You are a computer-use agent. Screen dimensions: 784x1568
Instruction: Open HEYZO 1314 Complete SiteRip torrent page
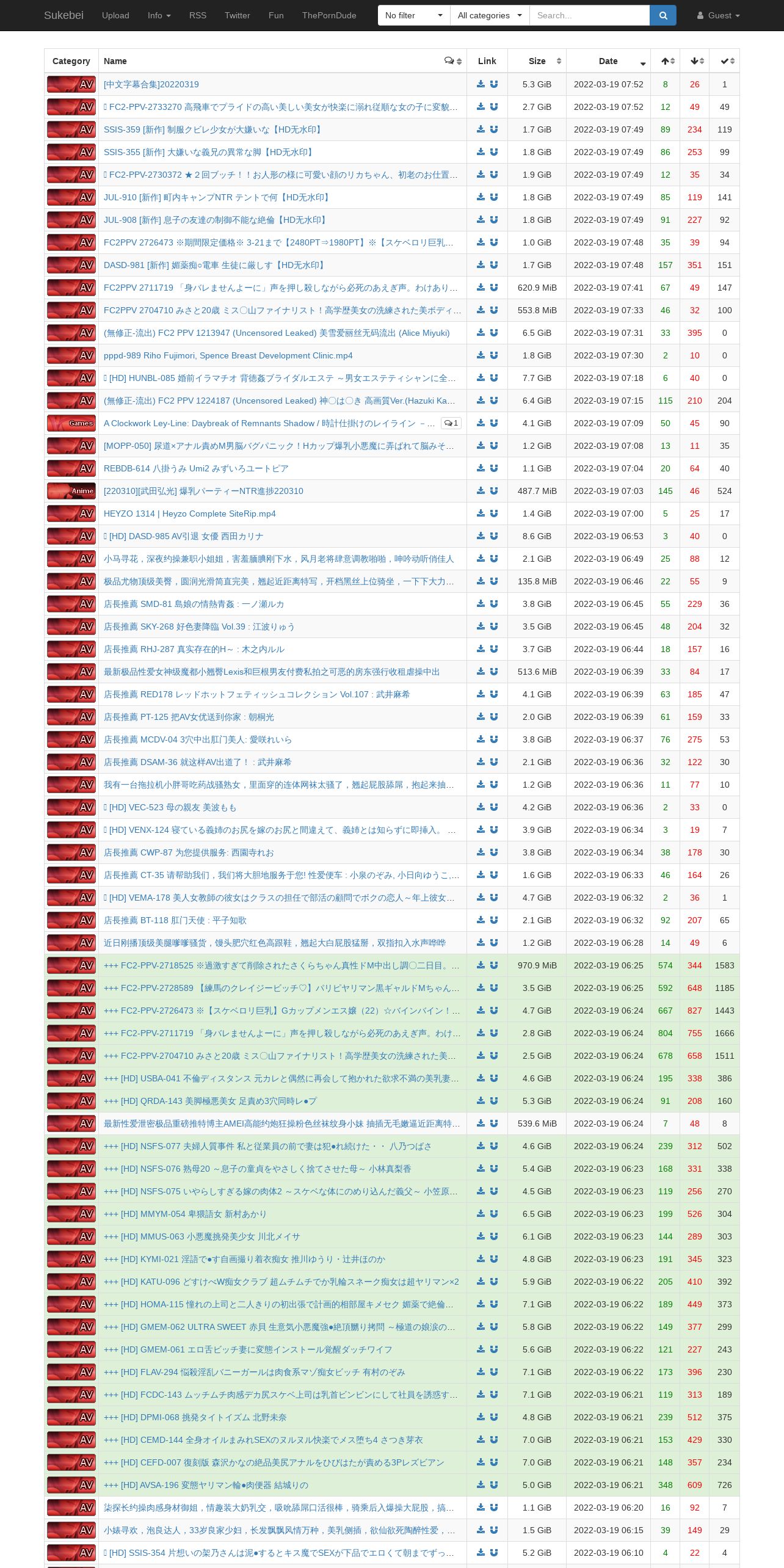tap(190, 514)
